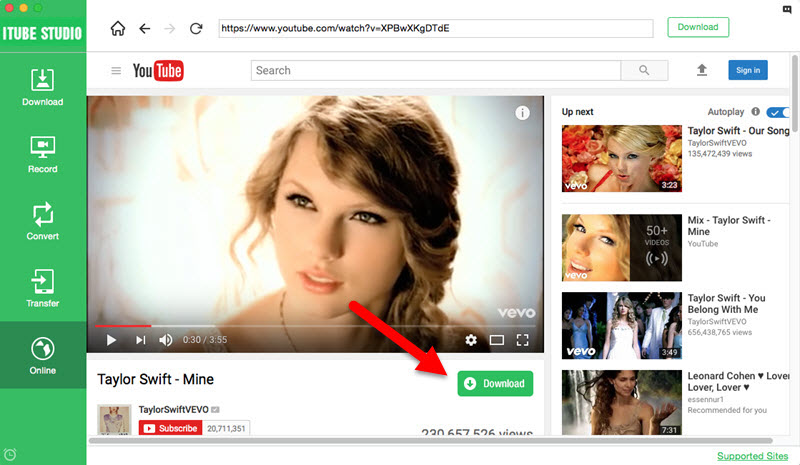Open video player settings gear
800x465 pixels.
[x=471, y=340]
